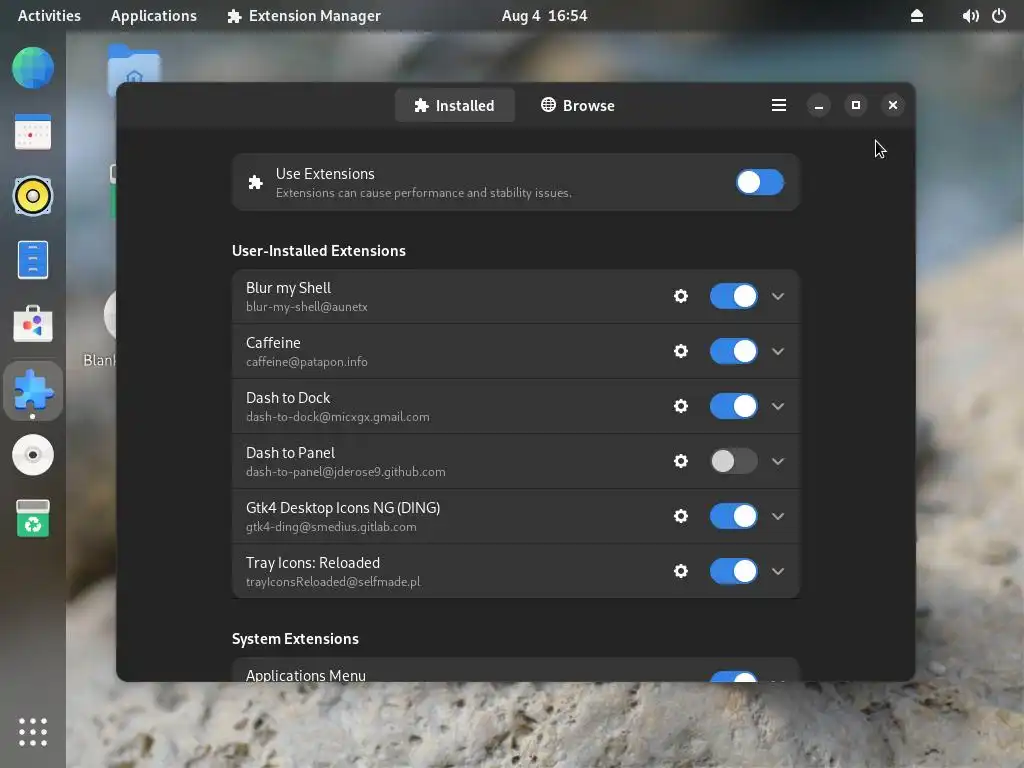Open the Applications menu in top bar

[x=153, y=16]
